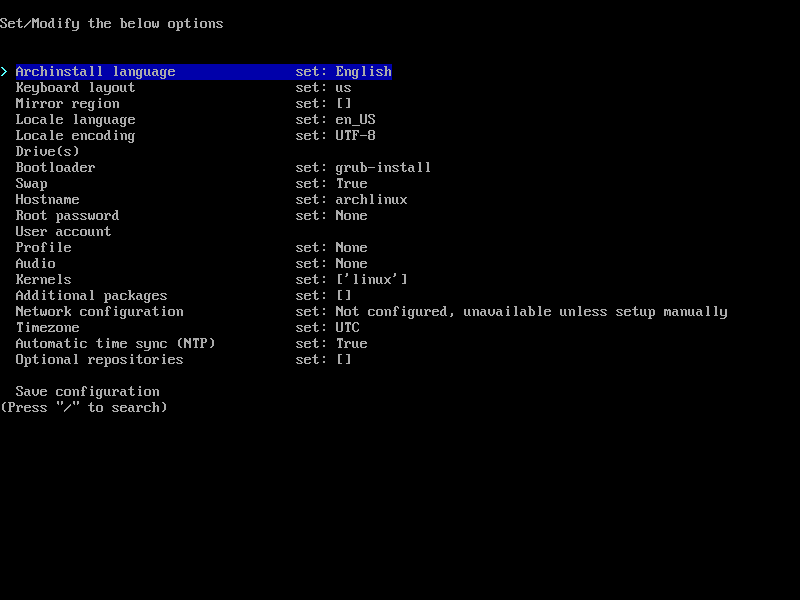Click the 'Set/Modify the below options' heading
This screenshot has height=600, width=800.
pyautogui.click(x=112, y=24)
